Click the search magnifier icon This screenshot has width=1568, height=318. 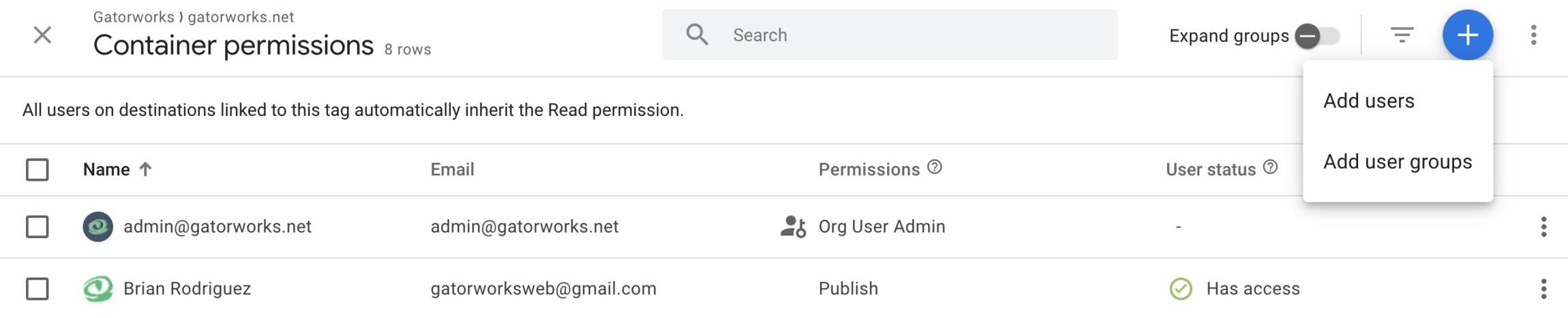pyautogui.click(x=697, y=35)
